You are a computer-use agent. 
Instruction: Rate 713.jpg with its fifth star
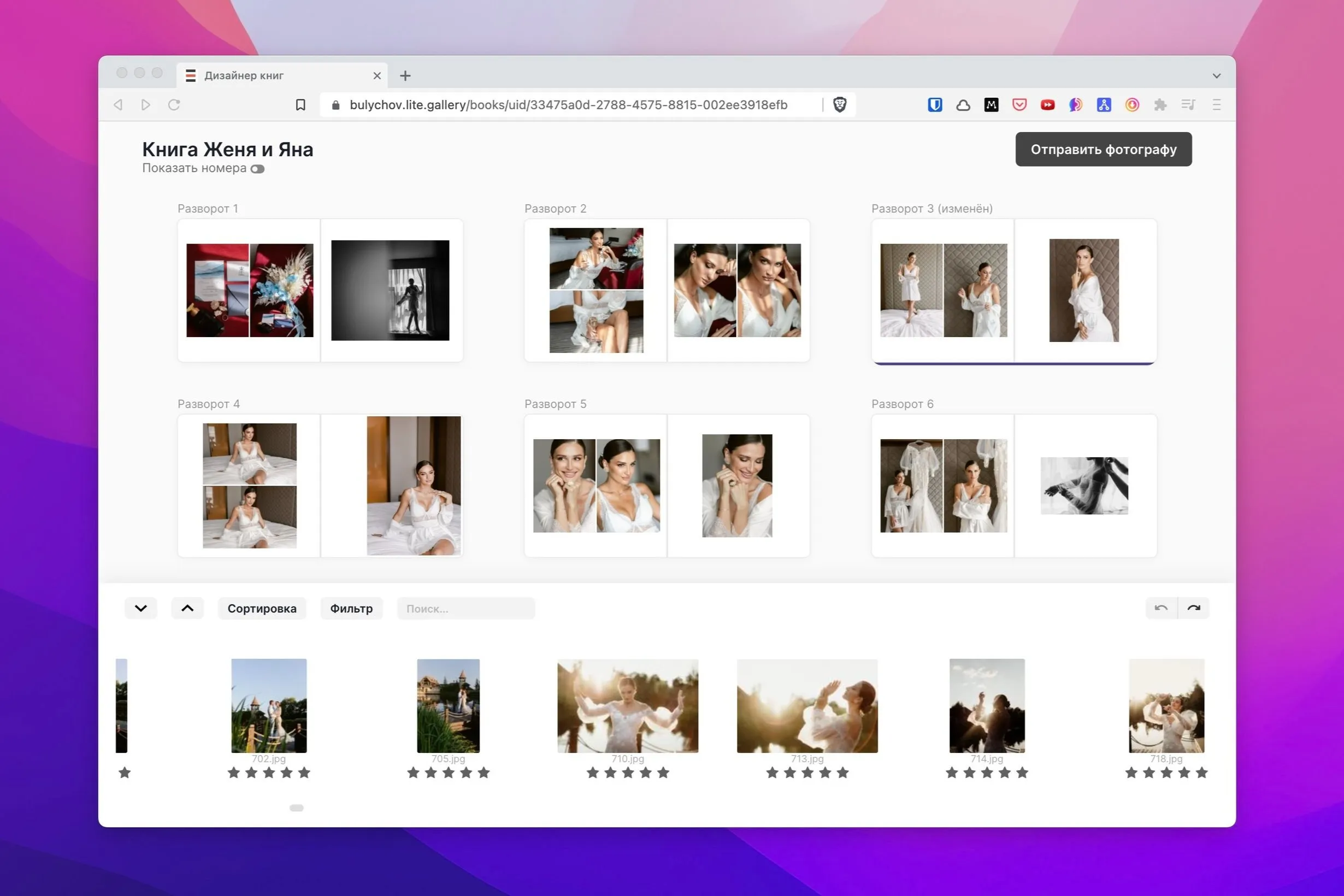point(843,773)
